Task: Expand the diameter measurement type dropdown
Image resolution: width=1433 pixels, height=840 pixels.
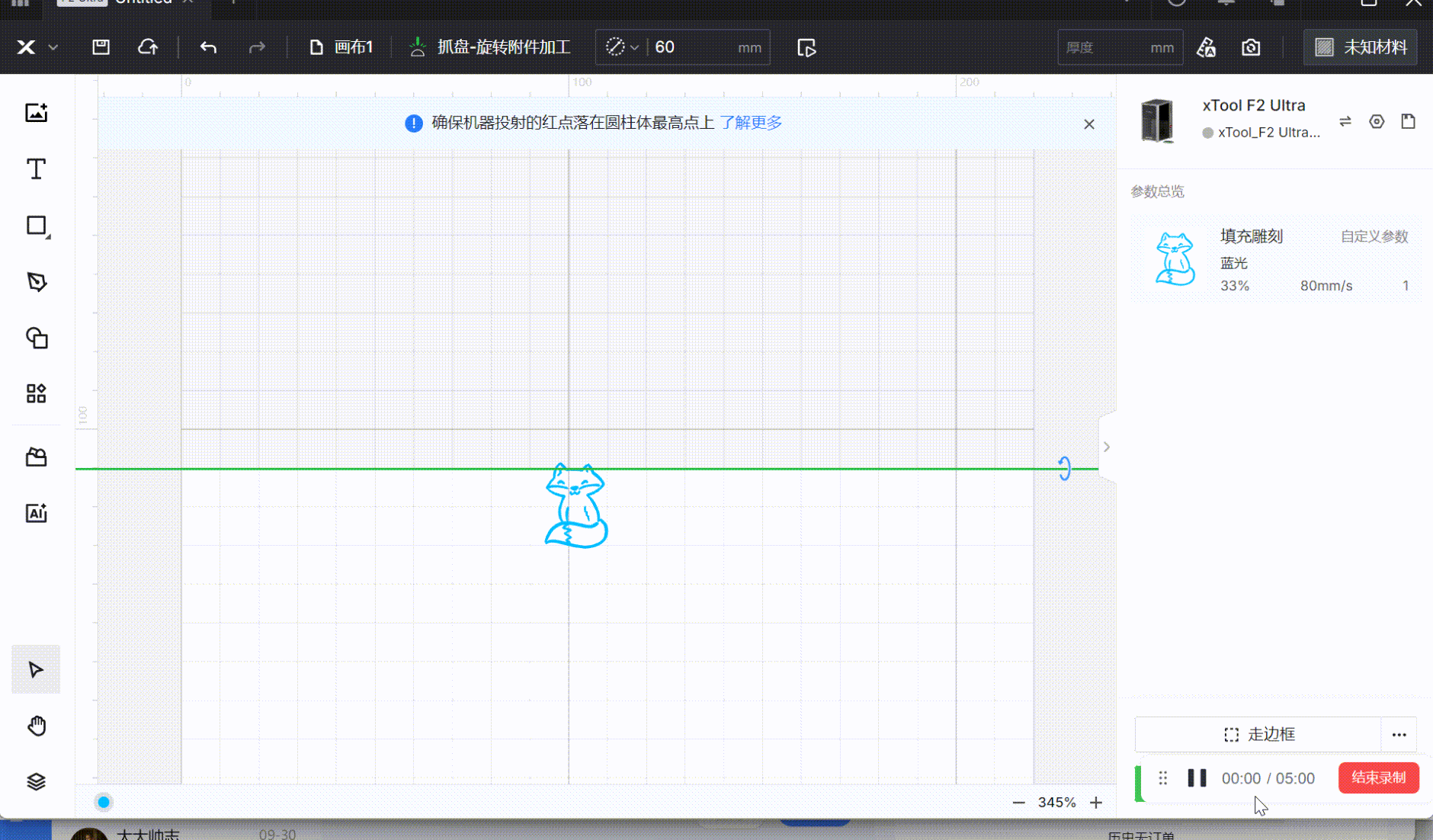Action: coord(622,47)
